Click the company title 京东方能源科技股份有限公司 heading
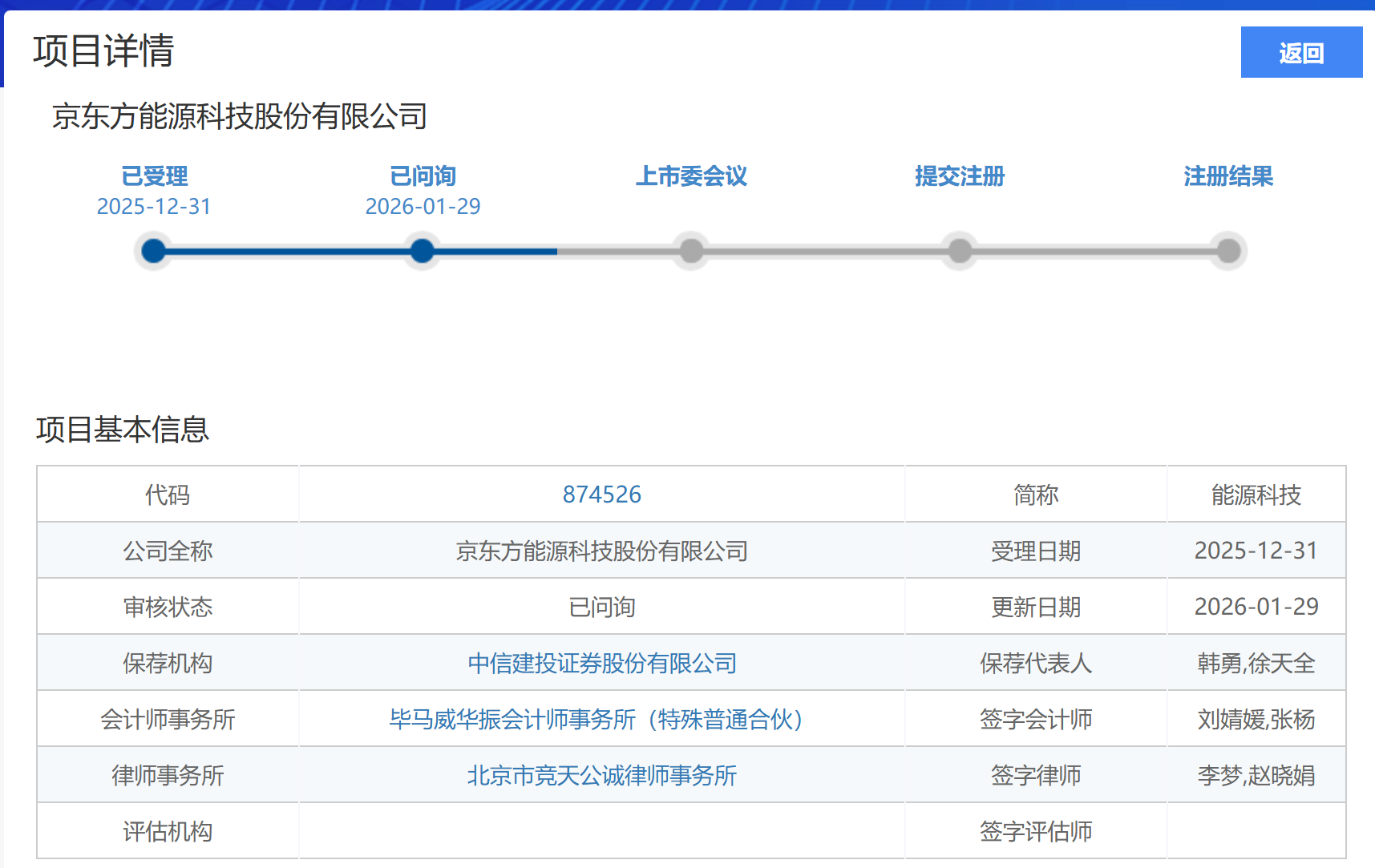The image size is (1375, 868). (240, 117)
